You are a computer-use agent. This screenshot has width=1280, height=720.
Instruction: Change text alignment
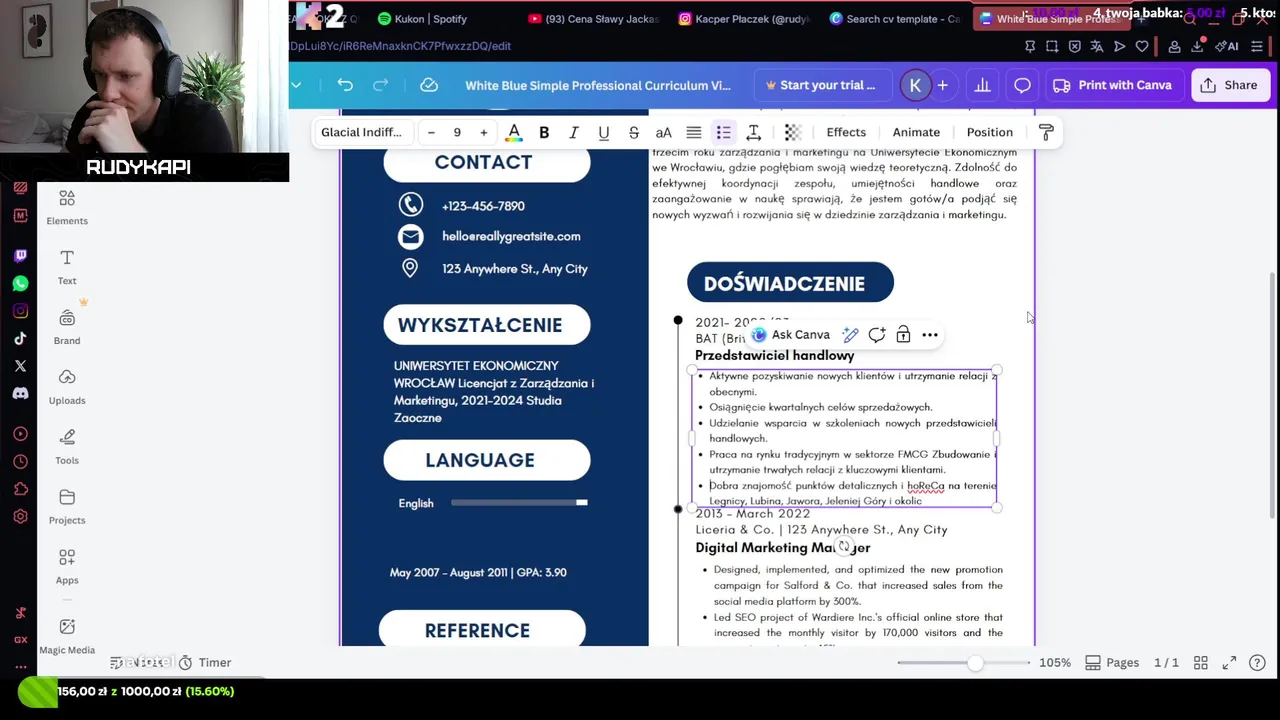tap(693, 132)
